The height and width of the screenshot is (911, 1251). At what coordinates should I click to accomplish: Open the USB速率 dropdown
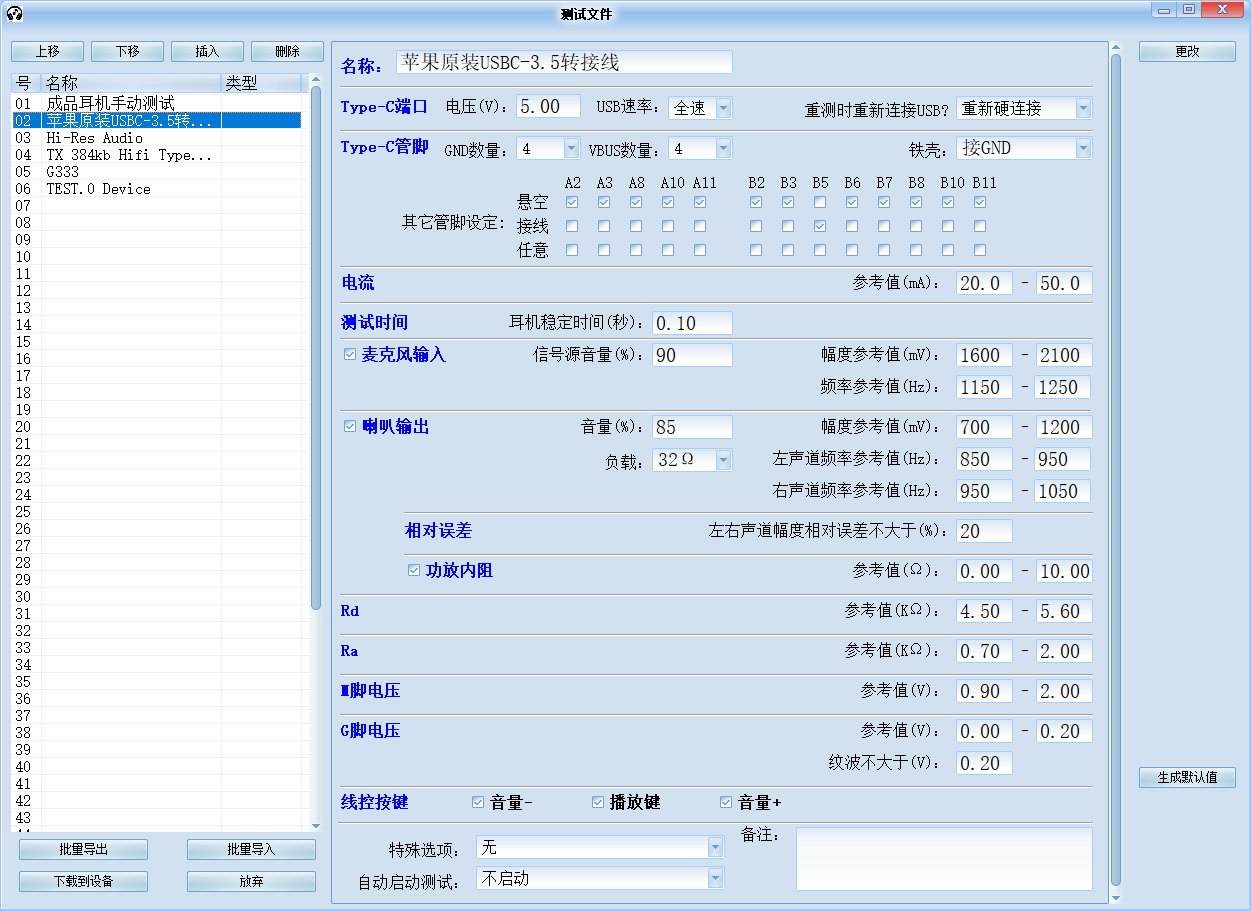click(722, 108)
